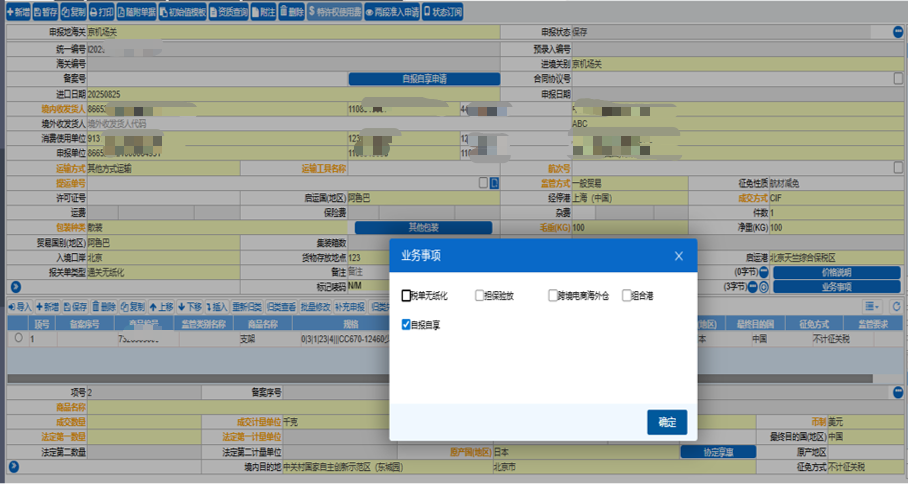
Task: Expand the bottom-left round arrow button
Action: tap(12, 467)
